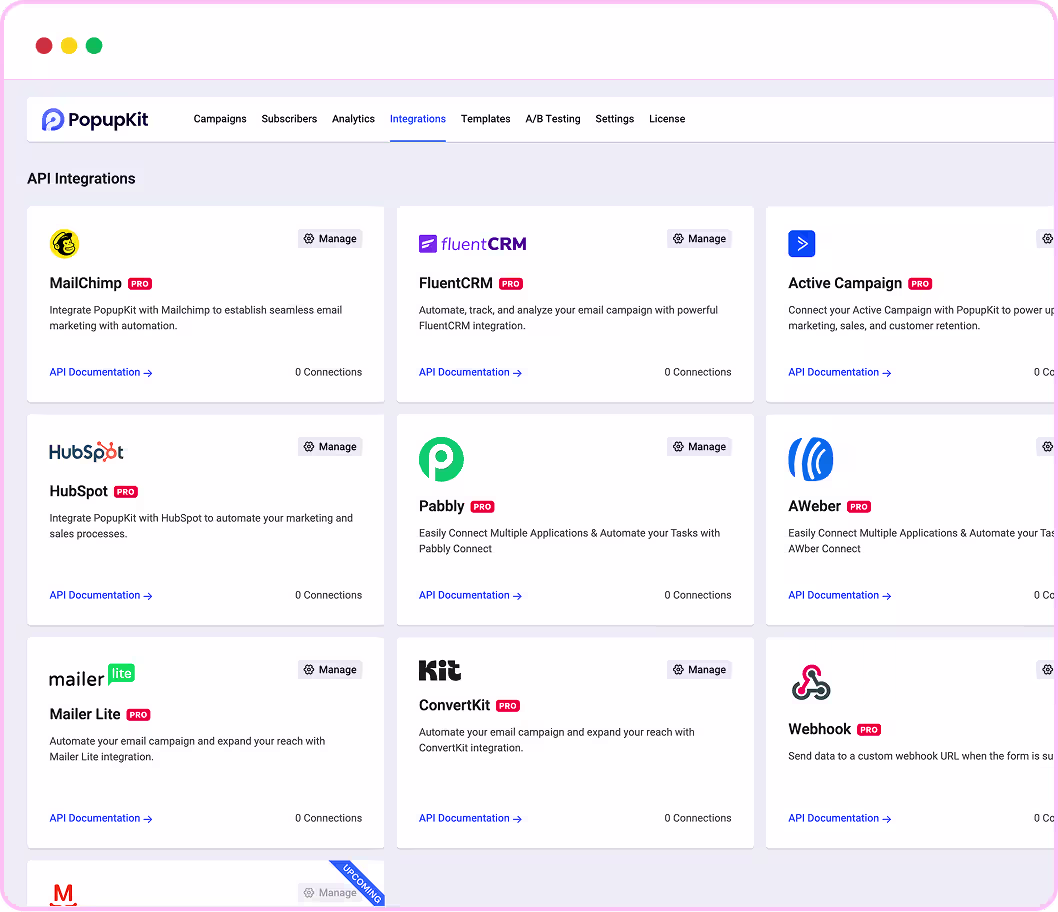1058x912 pixels.
Task: Switch to the Analytics tab
Action: (x=353, y=119)
